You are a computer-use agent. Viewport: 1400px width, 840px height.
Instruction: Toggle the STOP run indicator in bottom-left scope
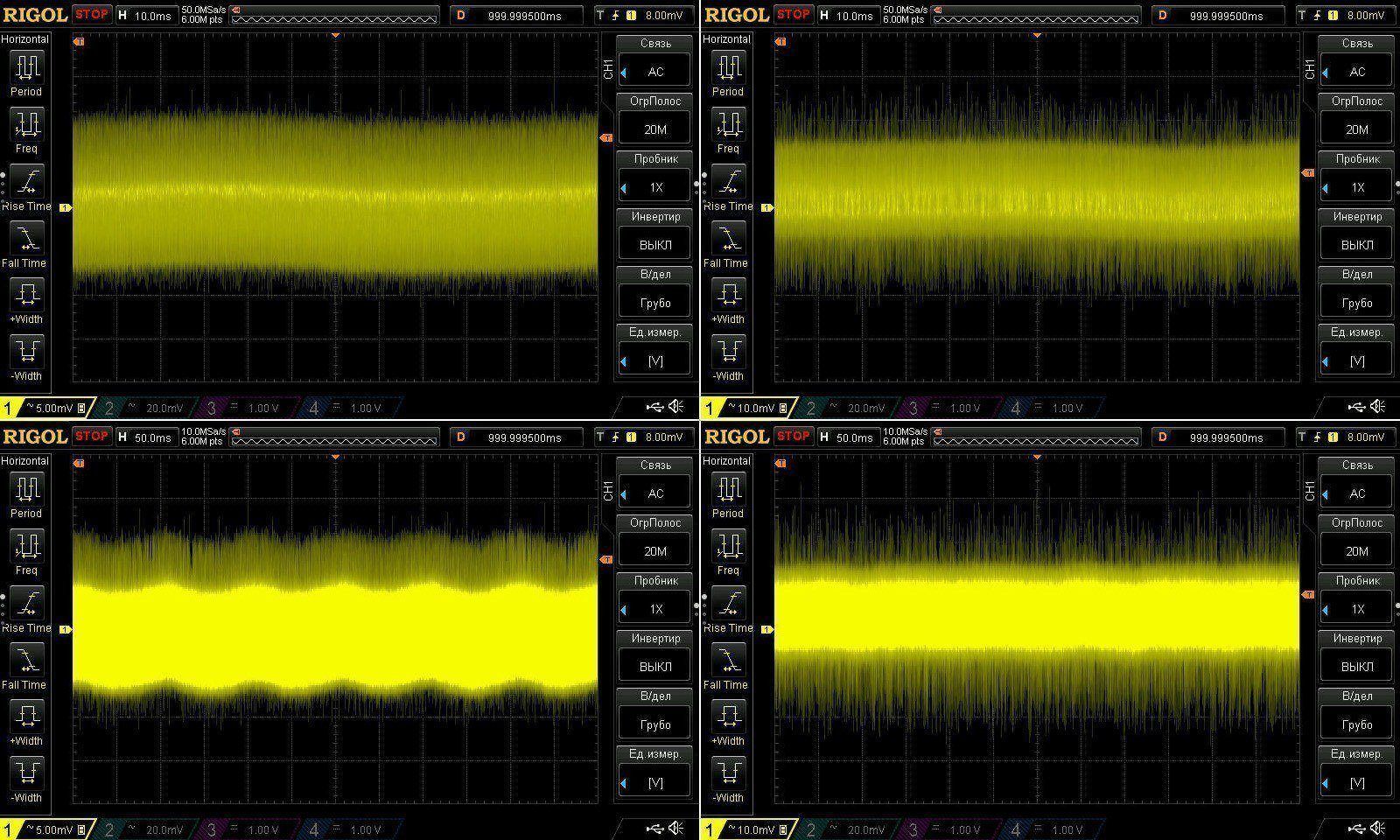click(x=91, y=436)
